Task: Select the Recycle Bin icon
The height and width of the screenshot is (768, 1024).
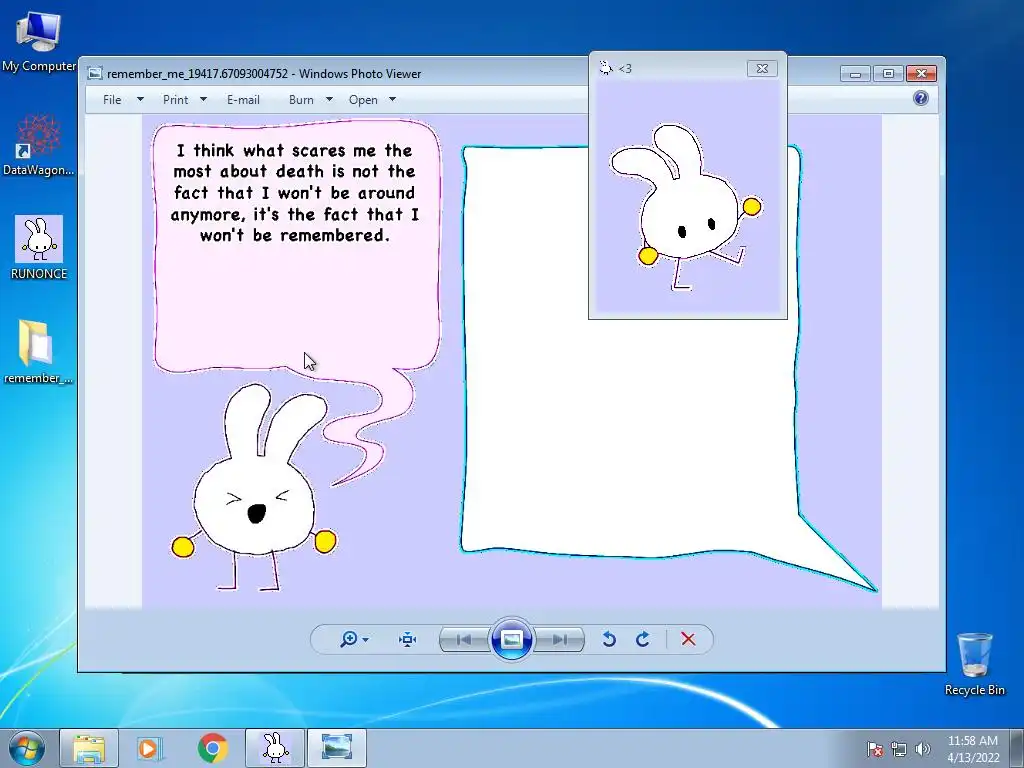Action: (974, 664)
